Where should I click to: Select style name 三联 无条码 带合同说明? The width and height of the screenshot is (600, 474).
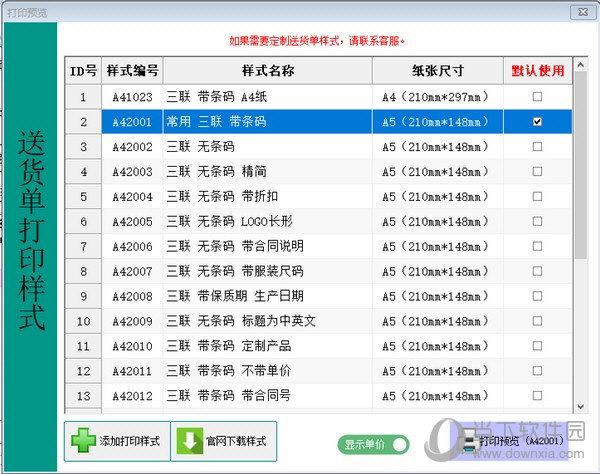pyautogui.click(x=235, y=246)
